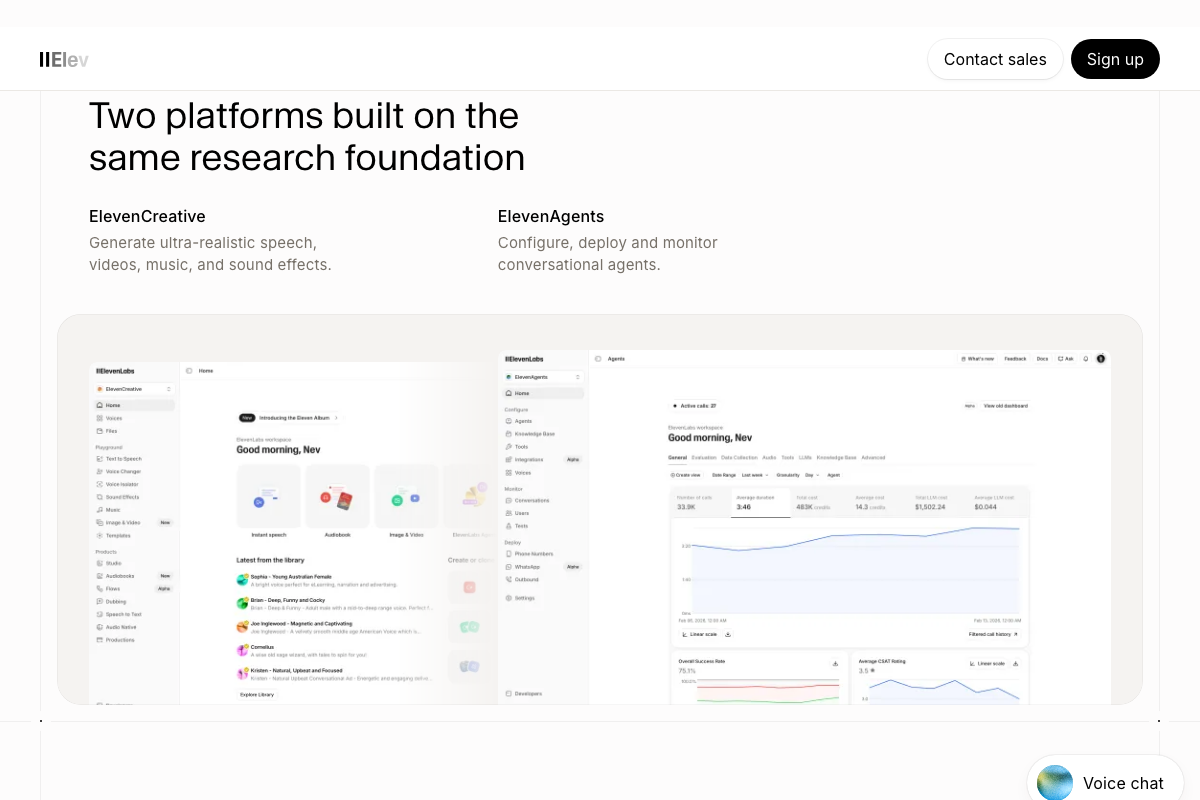Toggle sidebar icon next to Agents title
Viewport: 1200px width, 800px height.
pyautogui.click(x=597, y=358)
